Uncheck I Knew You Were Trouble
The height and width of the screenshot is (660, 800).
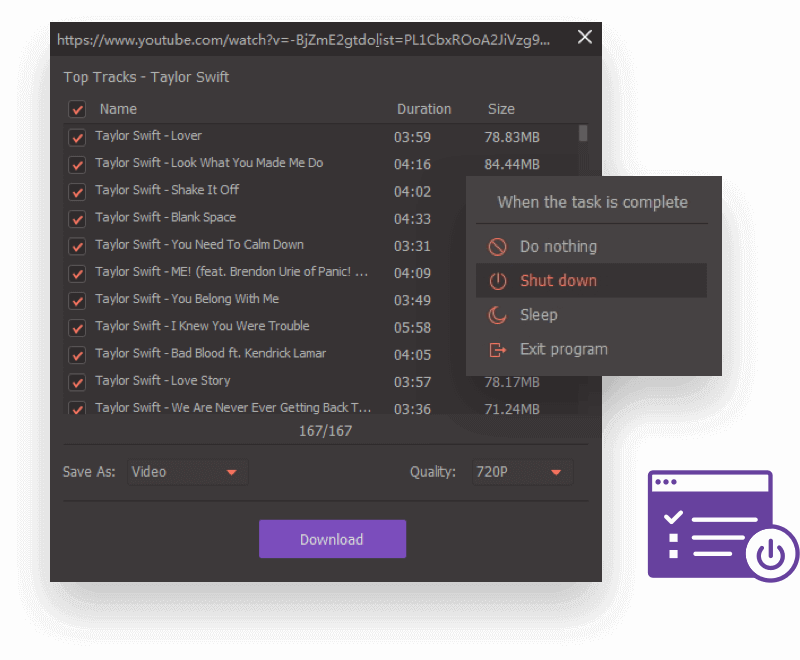tap(77, 327)
